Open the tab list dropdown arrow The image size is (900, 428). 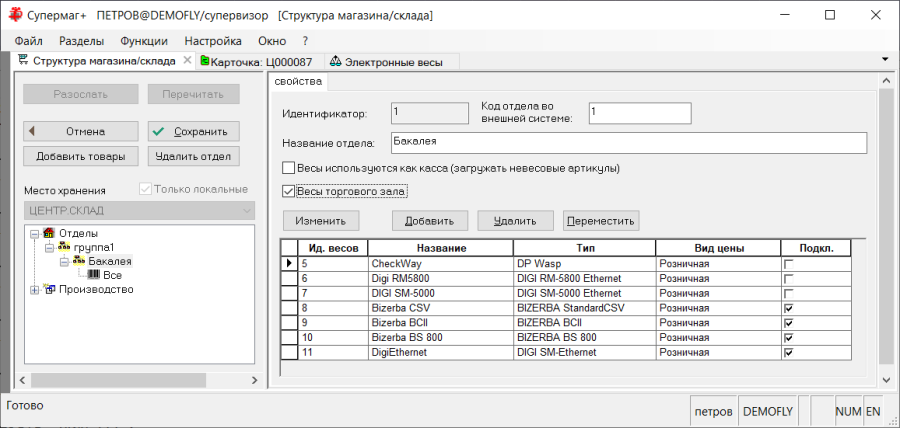click(x=886, y=60)
